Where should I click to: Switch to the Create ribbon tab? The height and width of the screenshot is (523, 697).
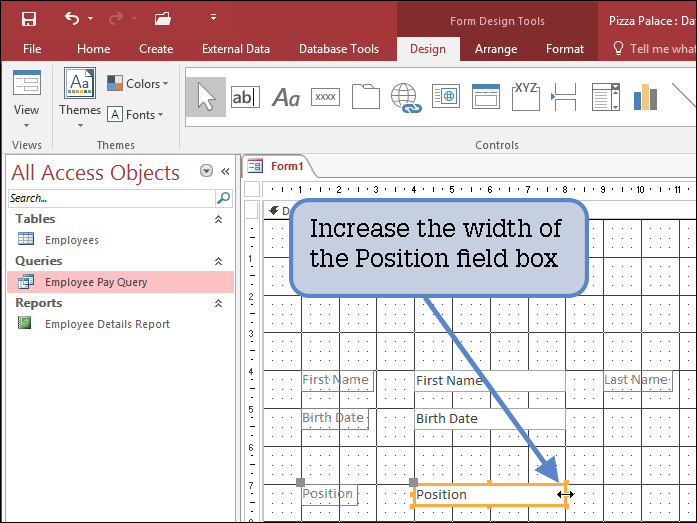pos(156,49)
